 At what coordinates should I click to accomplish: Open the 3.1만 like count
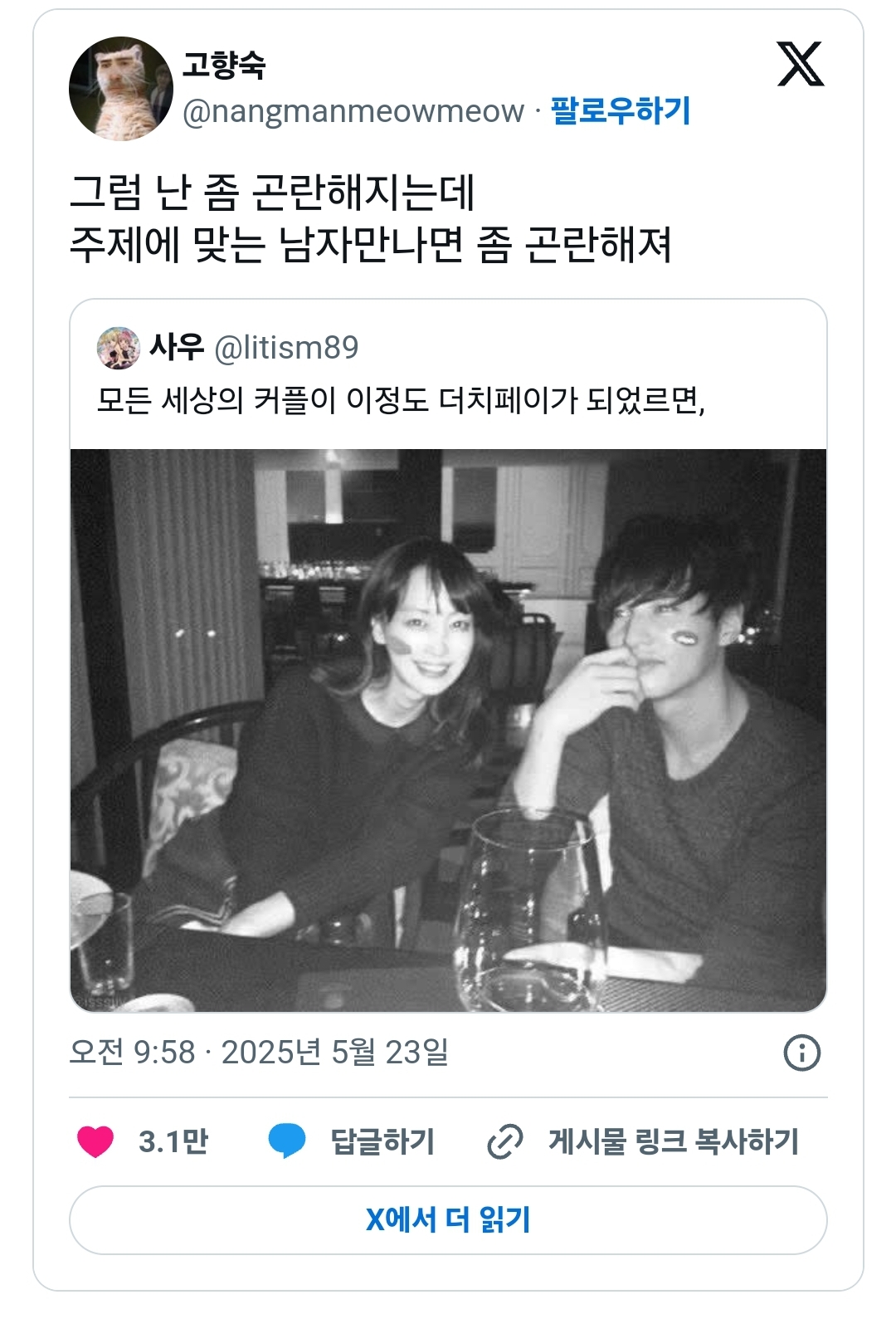[173, 1141]
